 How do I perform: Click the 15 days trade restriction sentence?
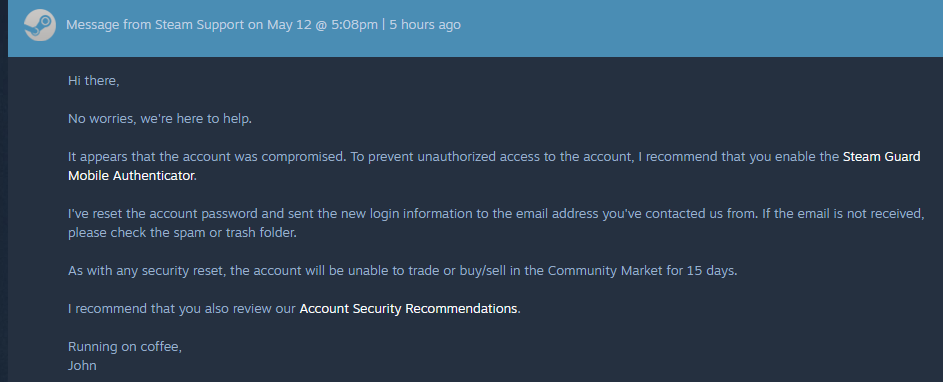click(x=402, y=271)
